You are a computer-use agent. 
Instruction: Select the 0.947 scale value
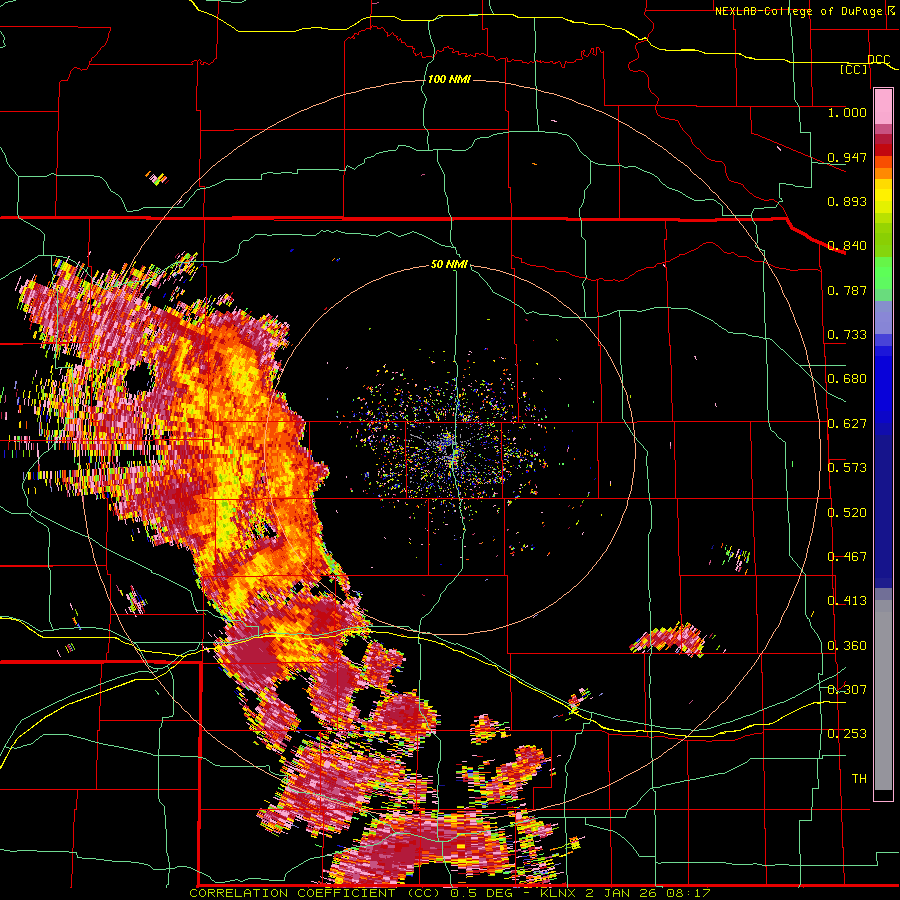[x=847, y=157]
